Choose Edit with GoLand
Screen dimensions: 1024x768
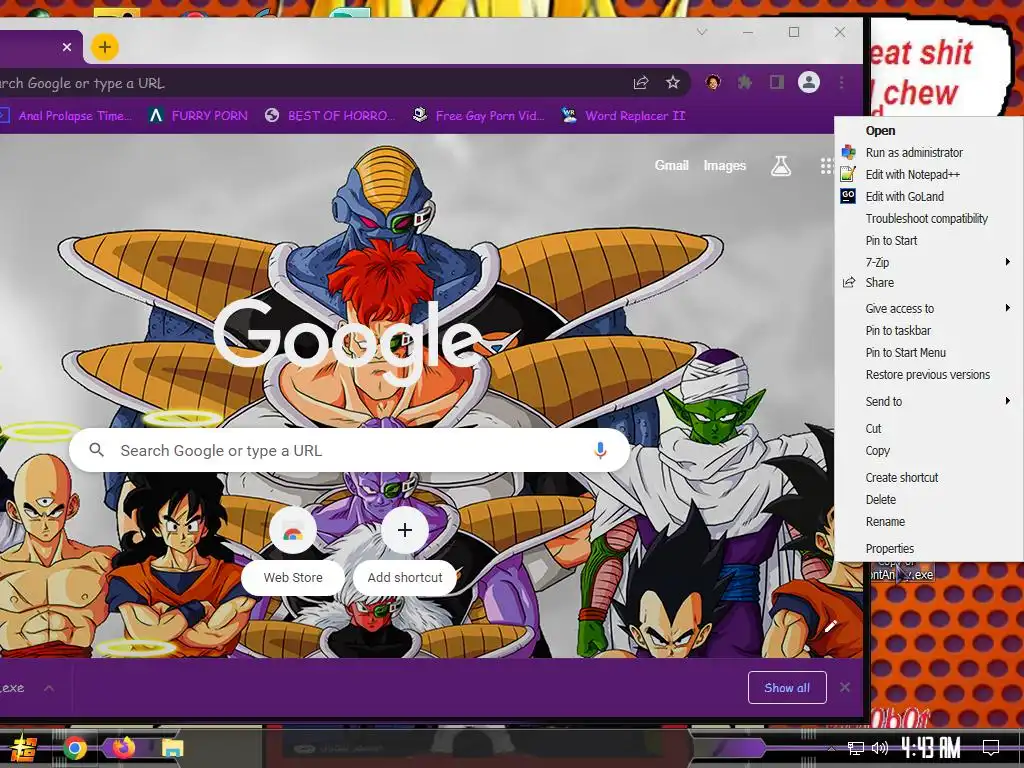point(929,197)
